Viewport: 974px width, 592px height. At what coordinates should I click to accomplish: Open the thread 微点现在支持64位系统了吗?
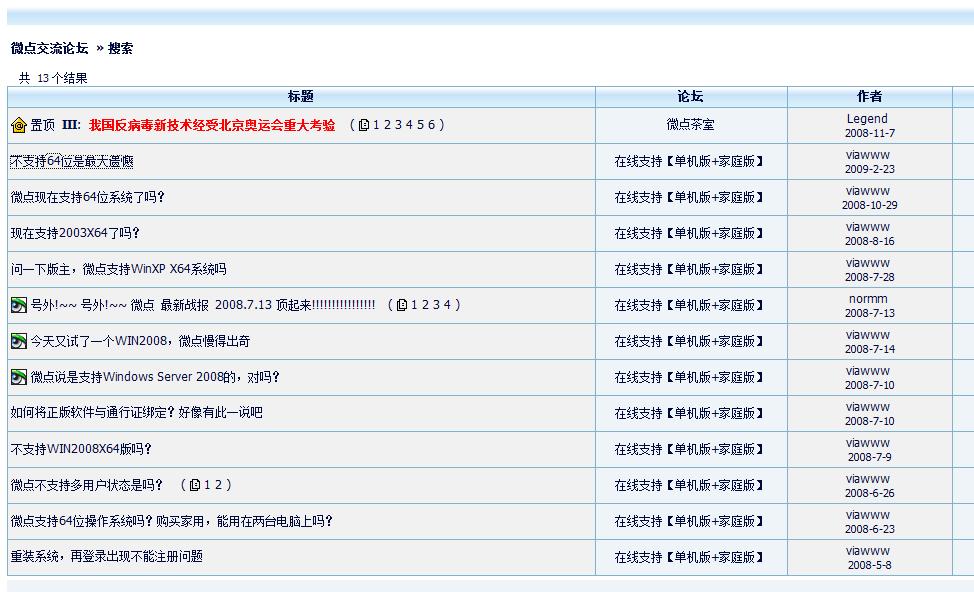pos(88,198)
